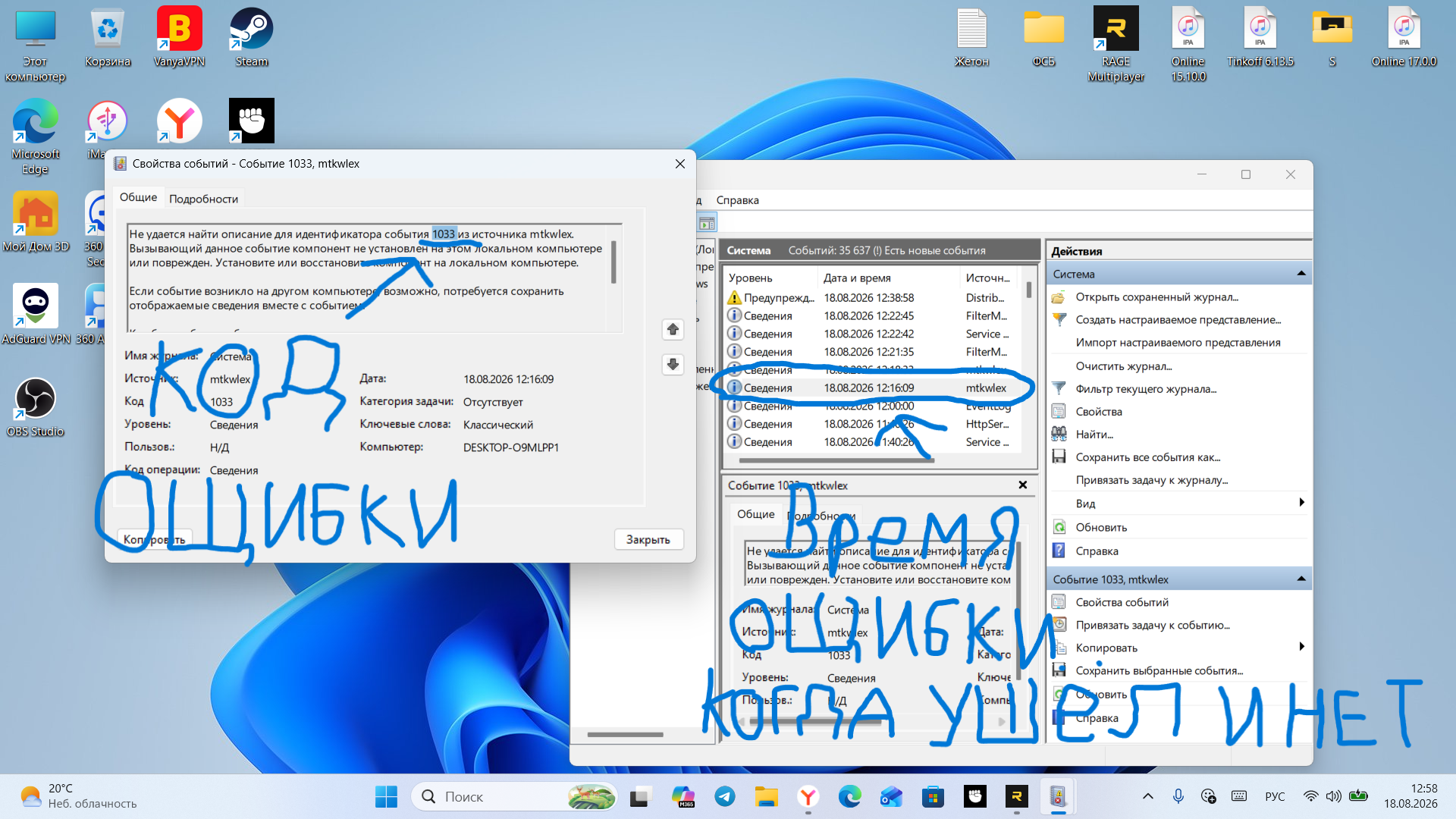Select Общие tab in the event preview pane

[755, 514]
